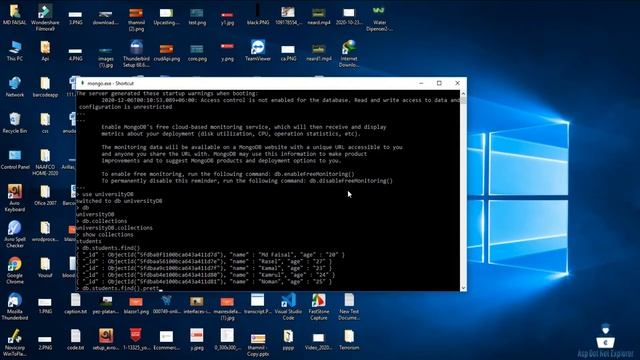This screenshot has height=360, width=640.
Task: Close the mongo.exe console window
Action: pos(458,83)
